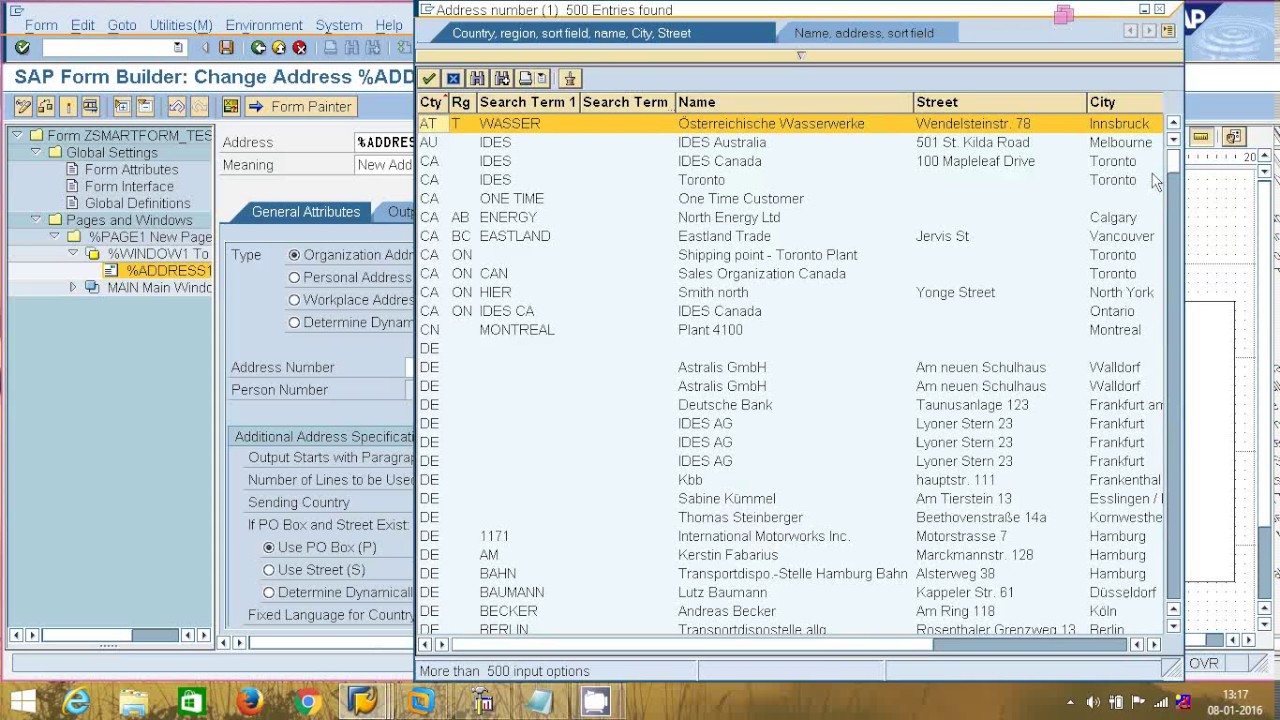Screen dimensions: 1280x720
Task: Sort by the Street column header
Action: (x=999, y=102)
